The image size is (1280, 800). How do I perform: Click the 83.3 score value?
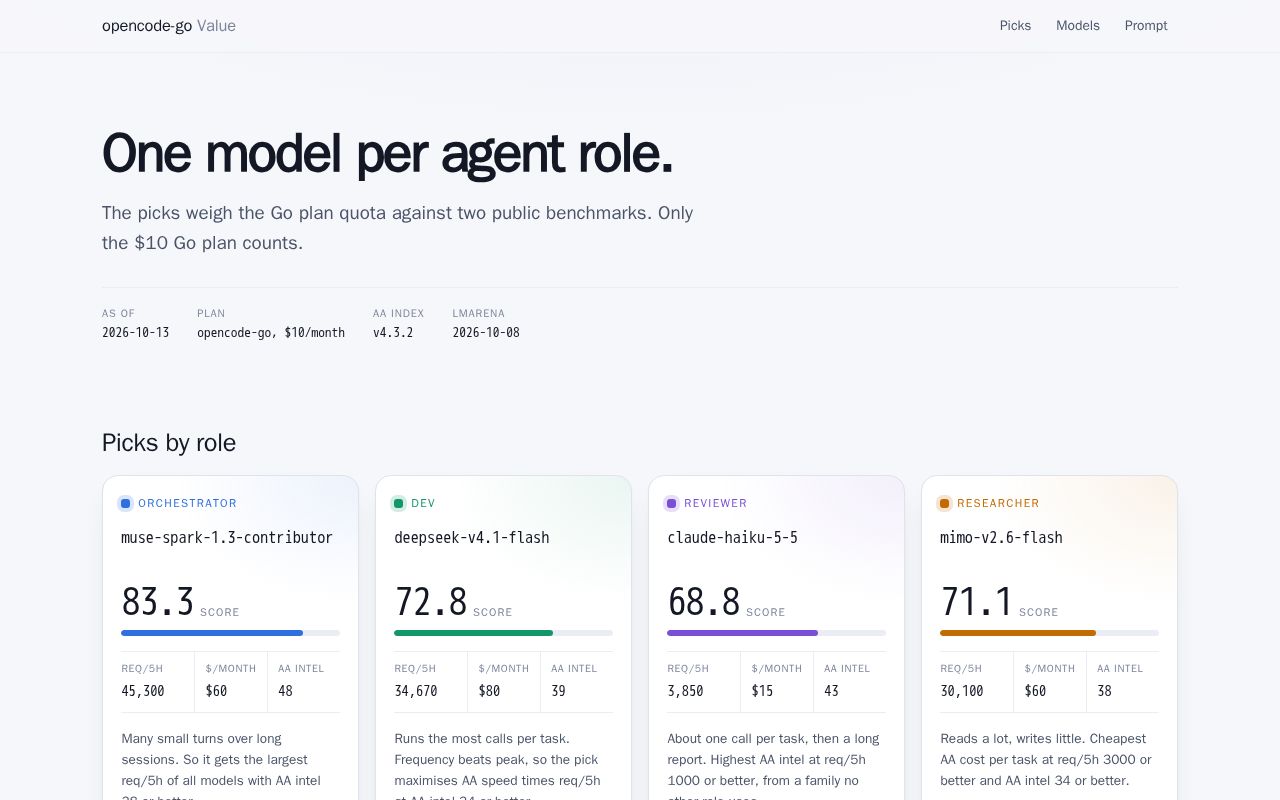click(x=158, y=602)
